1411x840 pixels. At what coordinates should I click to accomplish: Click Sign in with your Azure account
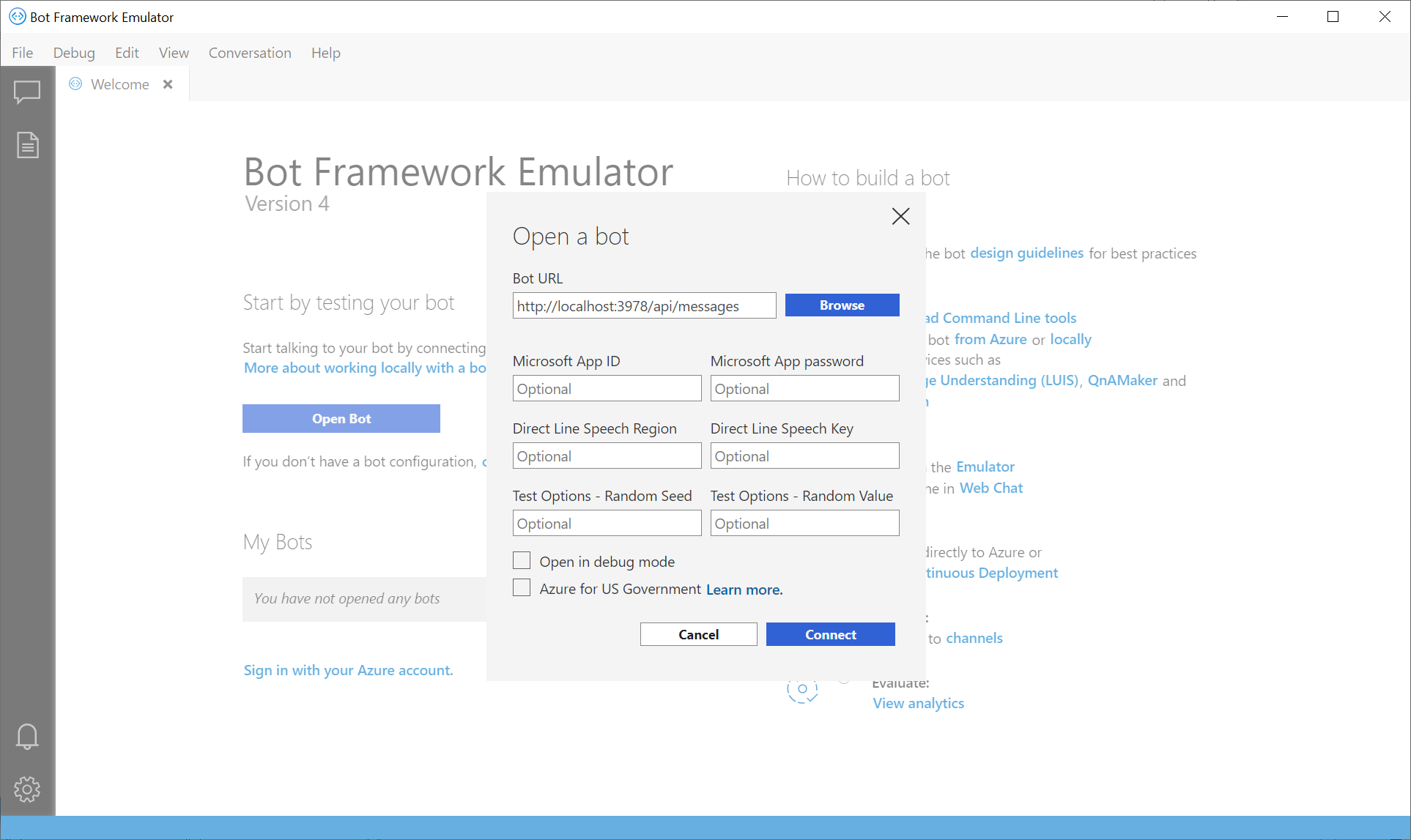(346, 669)
